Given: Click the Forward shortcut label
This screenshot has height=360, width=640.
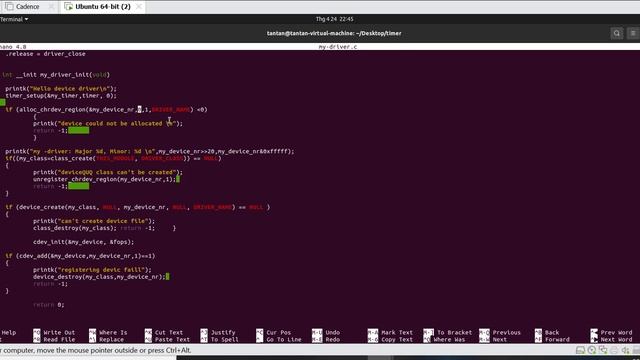Looking at the screenshot, I should pos(557,340).
